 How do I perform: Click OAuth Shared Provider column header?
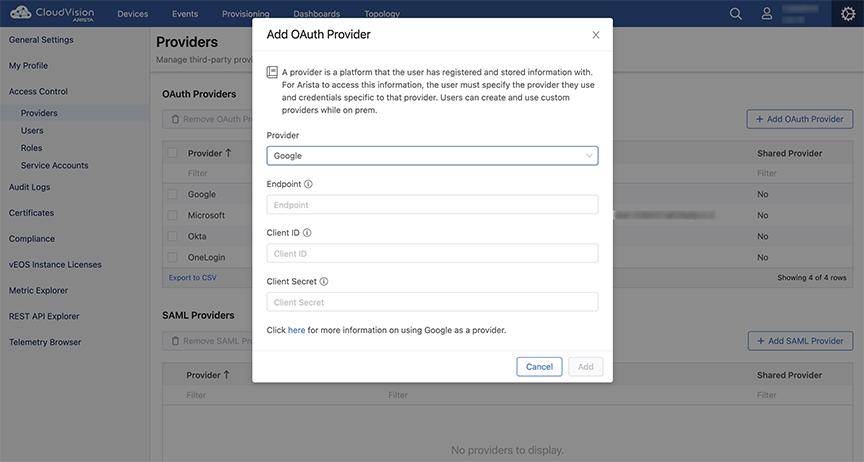pos(789,153)
